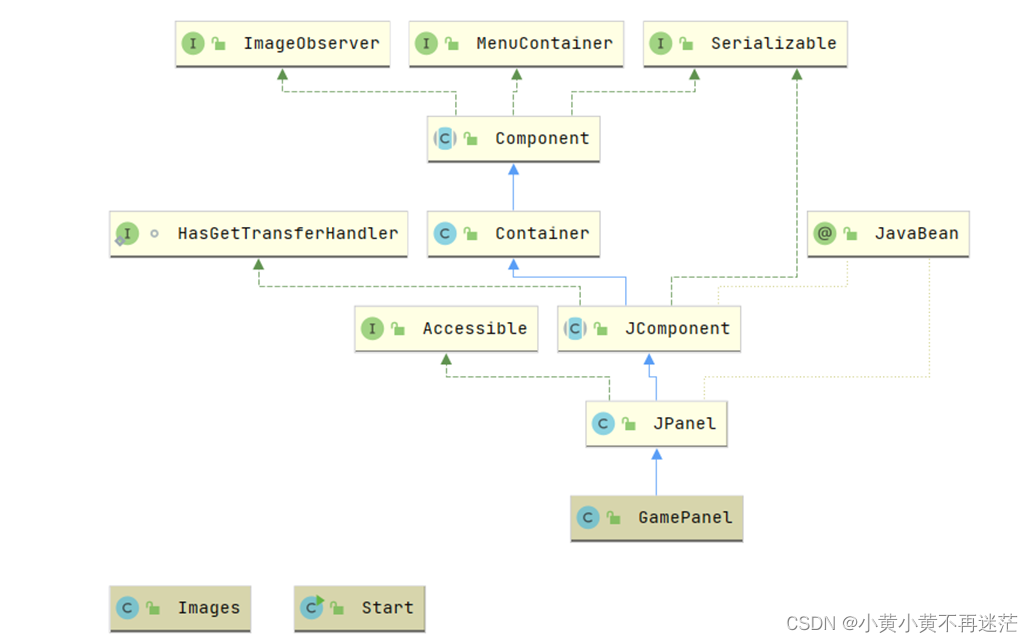Click the public lock icon on JPanel

click(629, 424)
